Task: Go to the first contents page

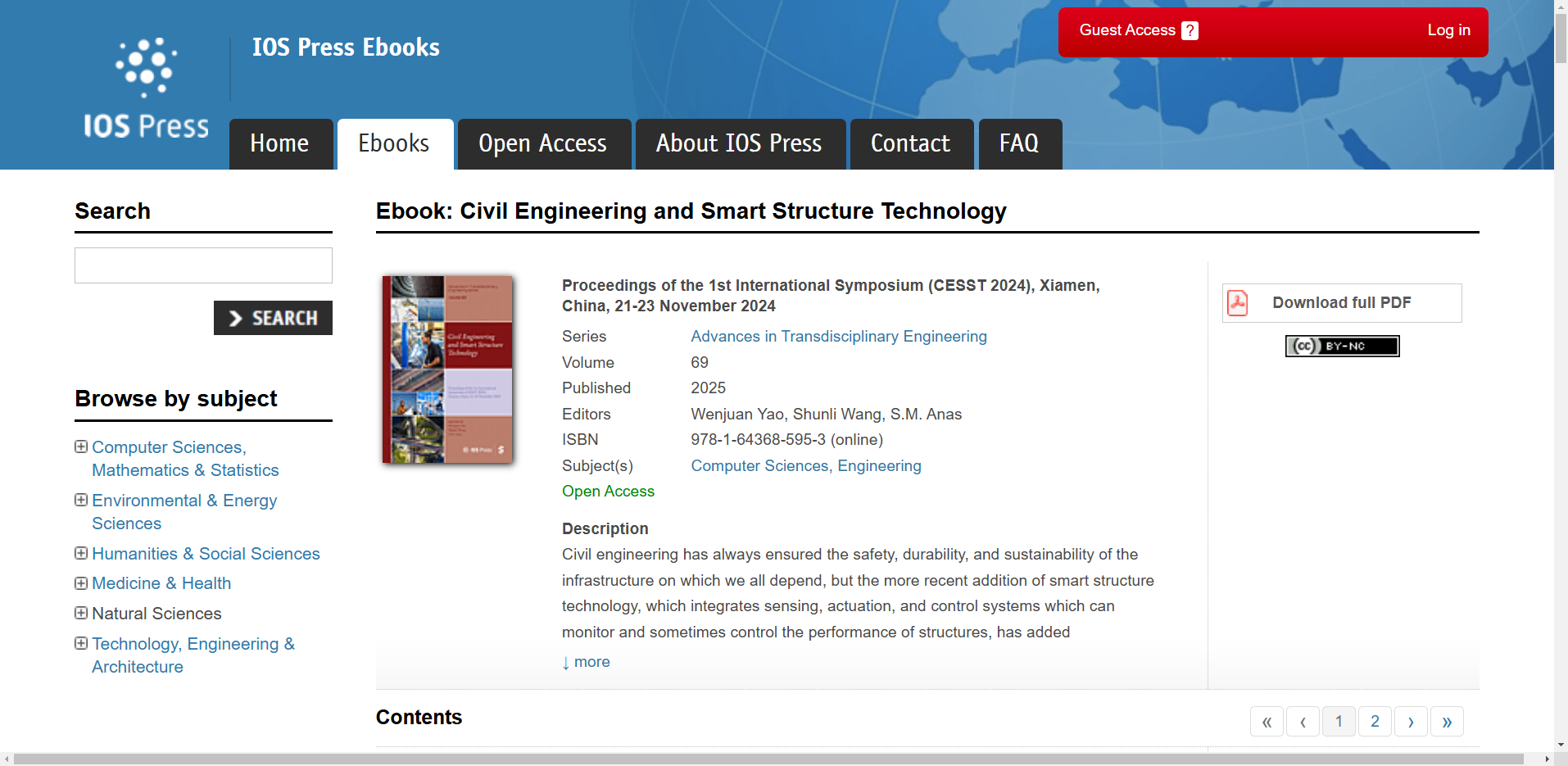Action: [x=1267, y=722]
